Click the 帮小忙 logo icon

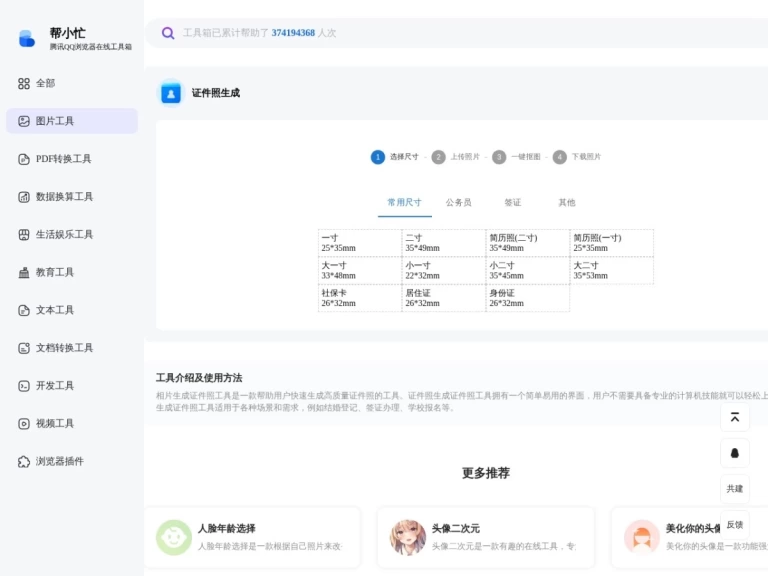point(26,39)
